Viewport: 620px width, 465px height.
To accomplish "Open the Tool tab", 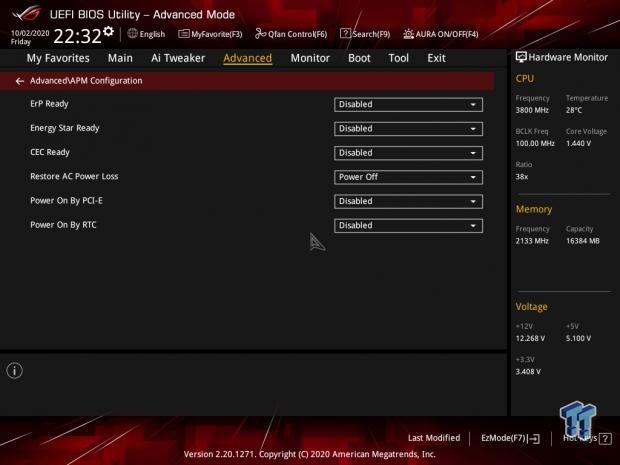I will [x=399, y=58].
